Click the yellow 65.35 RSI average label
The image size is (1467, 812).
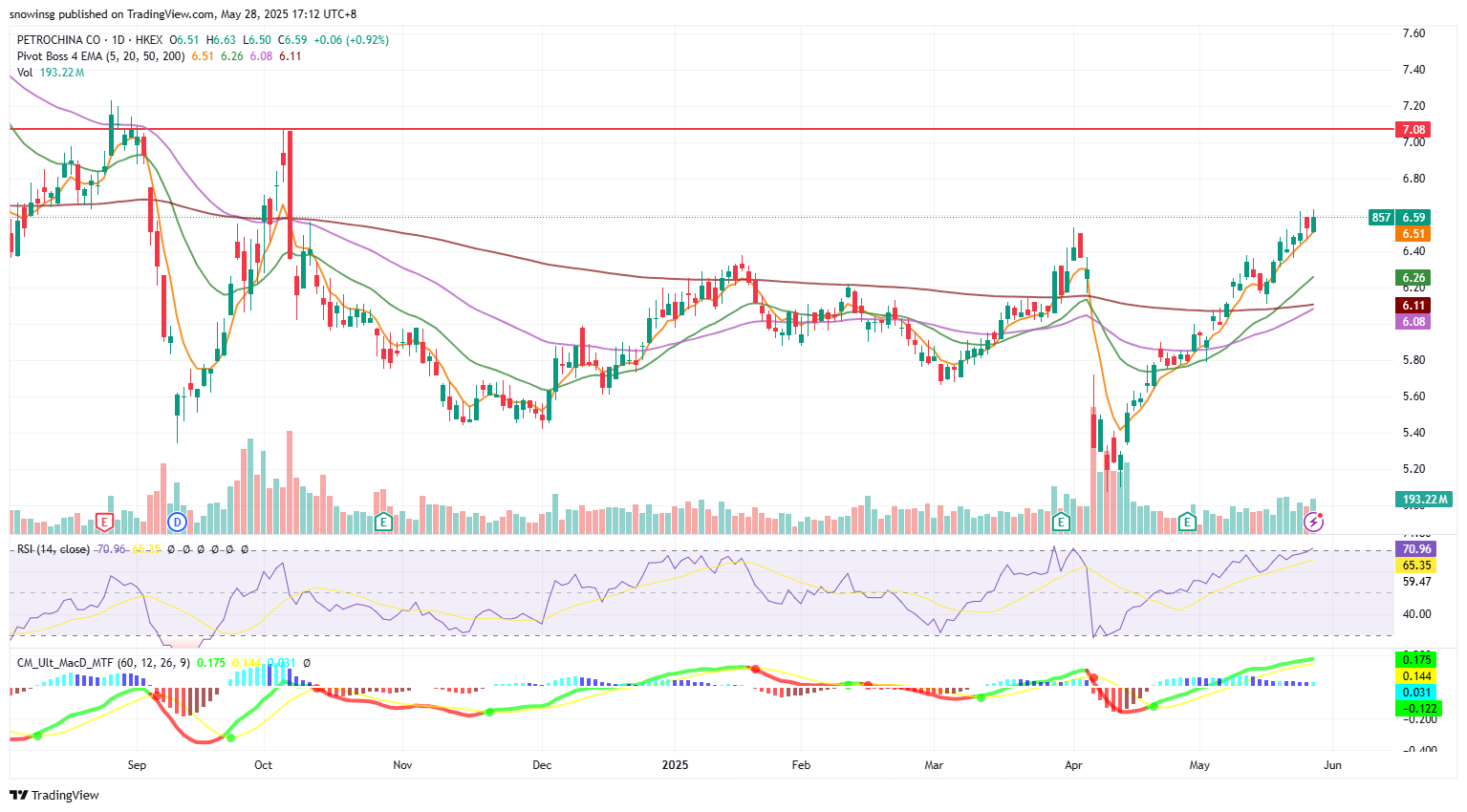[1416, 566]
